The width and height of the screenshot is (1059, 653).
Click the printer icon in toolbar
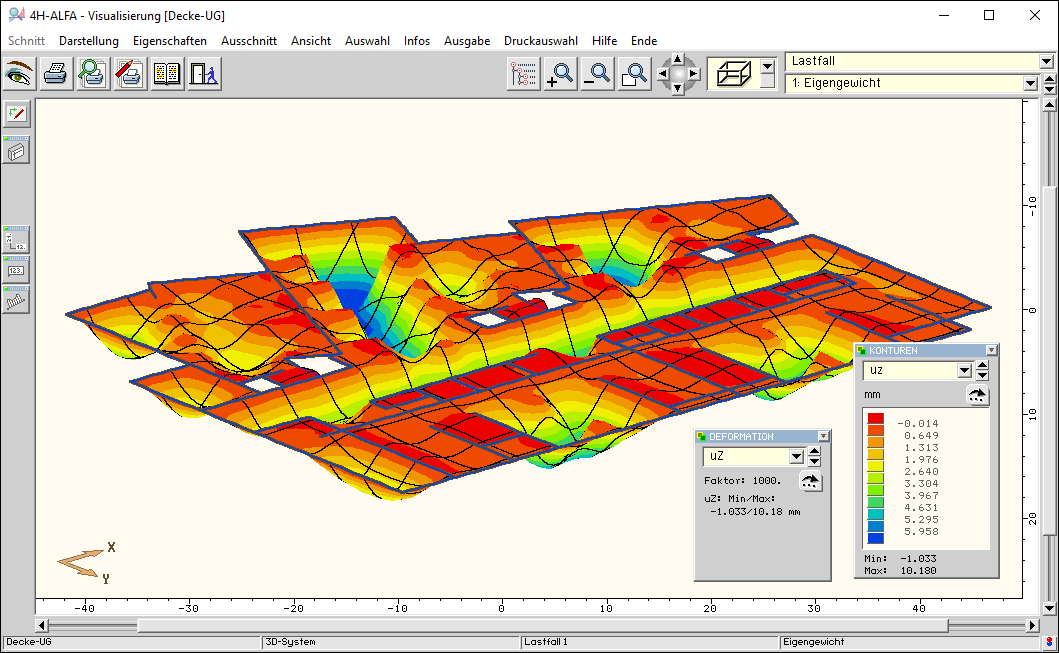[x=56, y=74]
